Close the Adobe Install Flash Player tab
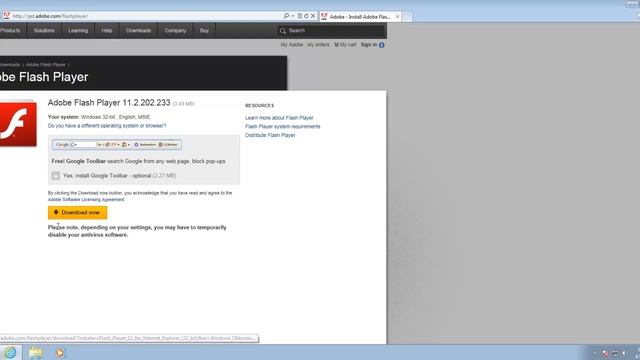The height and width of the screenshot is (360, 640). (x=397, y=17)
